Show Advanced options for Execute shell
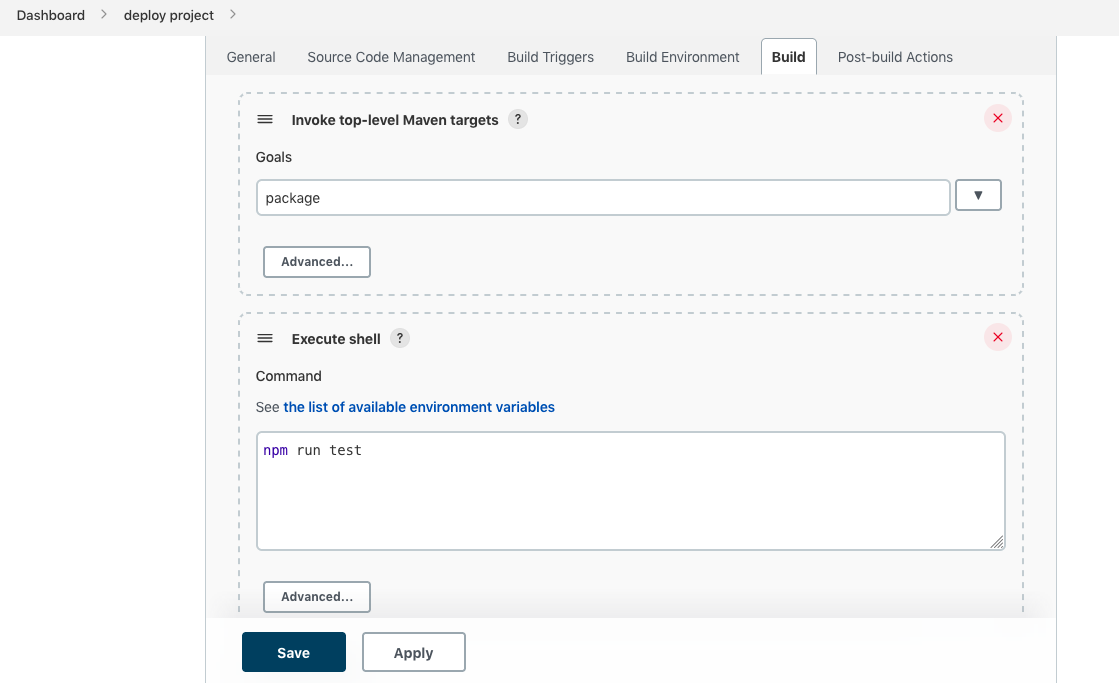 pos(316,597)
